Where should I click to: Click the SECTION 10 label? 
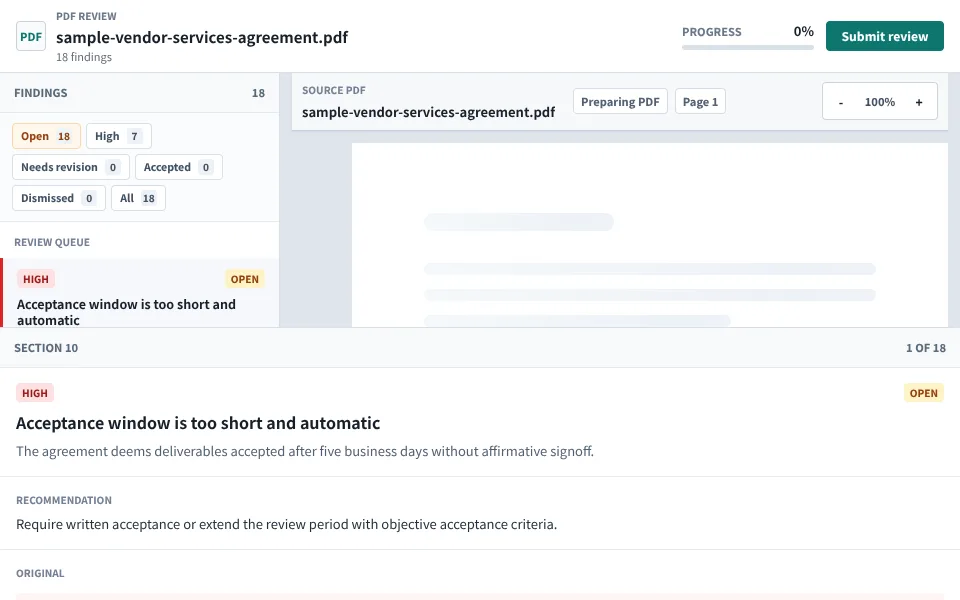click(46, 348)
